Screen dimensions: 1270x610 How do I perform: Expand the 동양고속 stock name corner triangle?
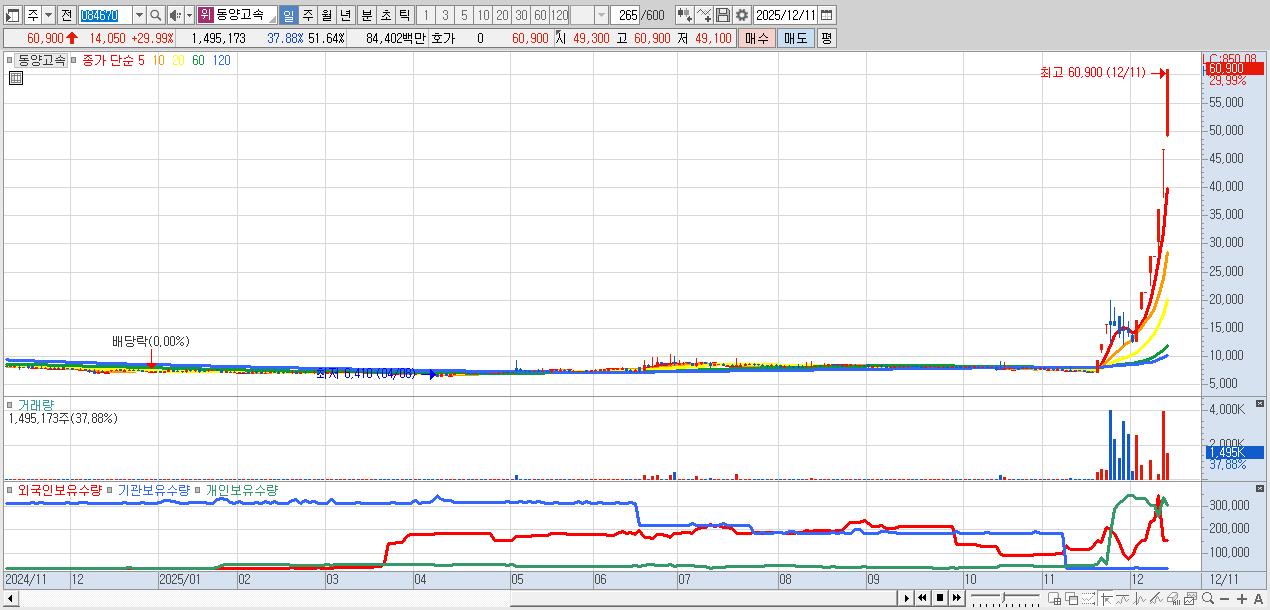point(272,20)
